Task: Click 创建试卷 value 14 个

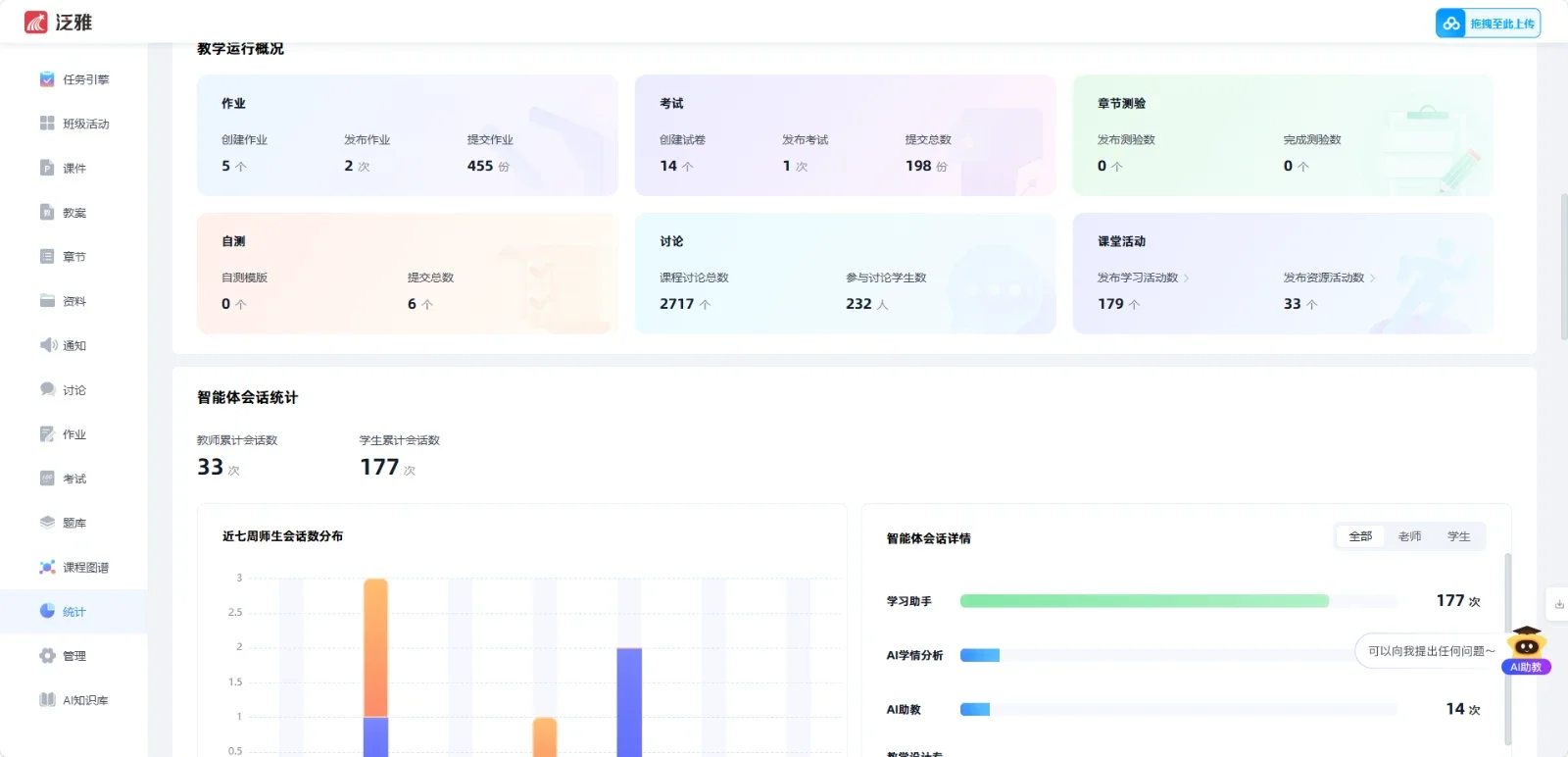Action: click(676, 166)
